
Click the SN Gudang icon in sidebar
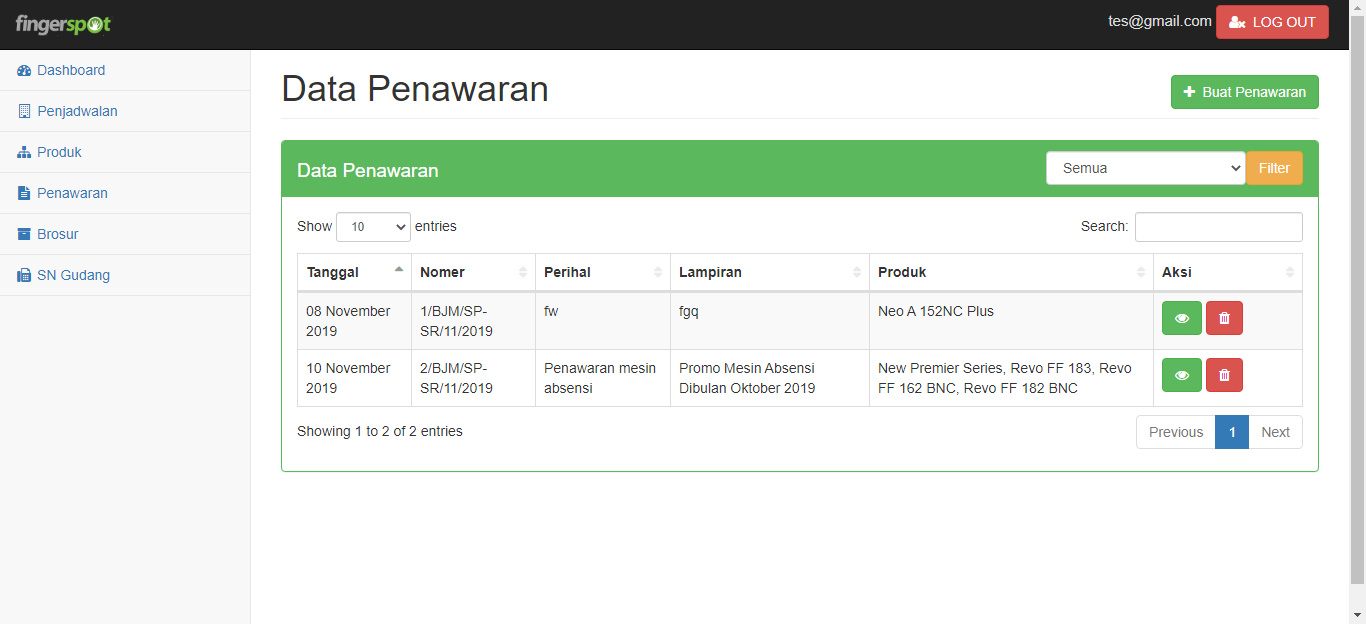(24, 276)
